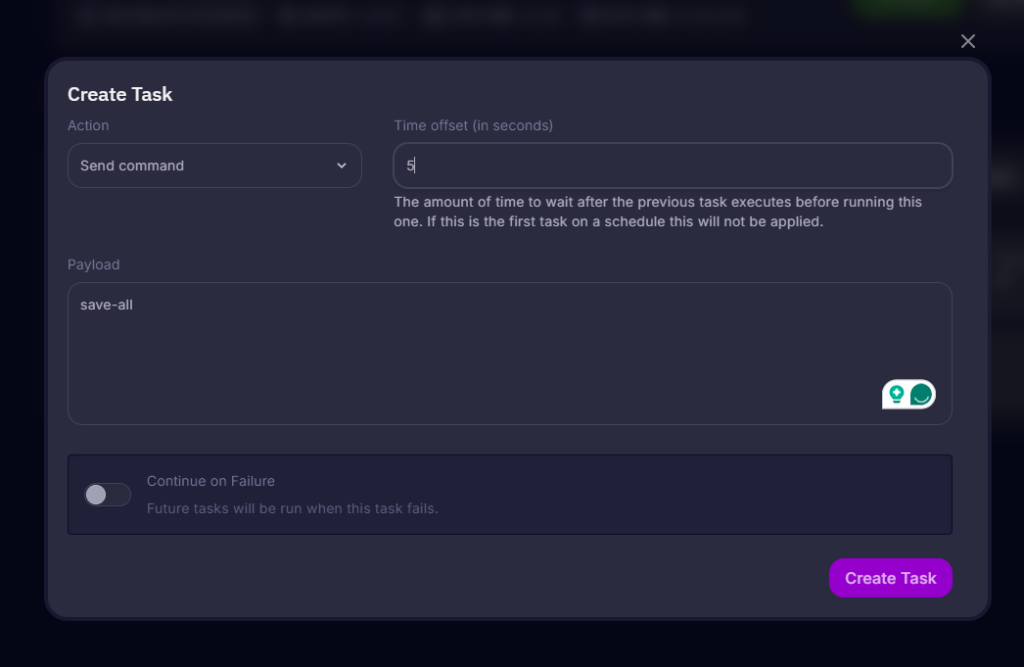The width and height of the screenshot is (1024, 667).
Task: Open the green Grammarly smile icon
Action: [x=921, y=395]
